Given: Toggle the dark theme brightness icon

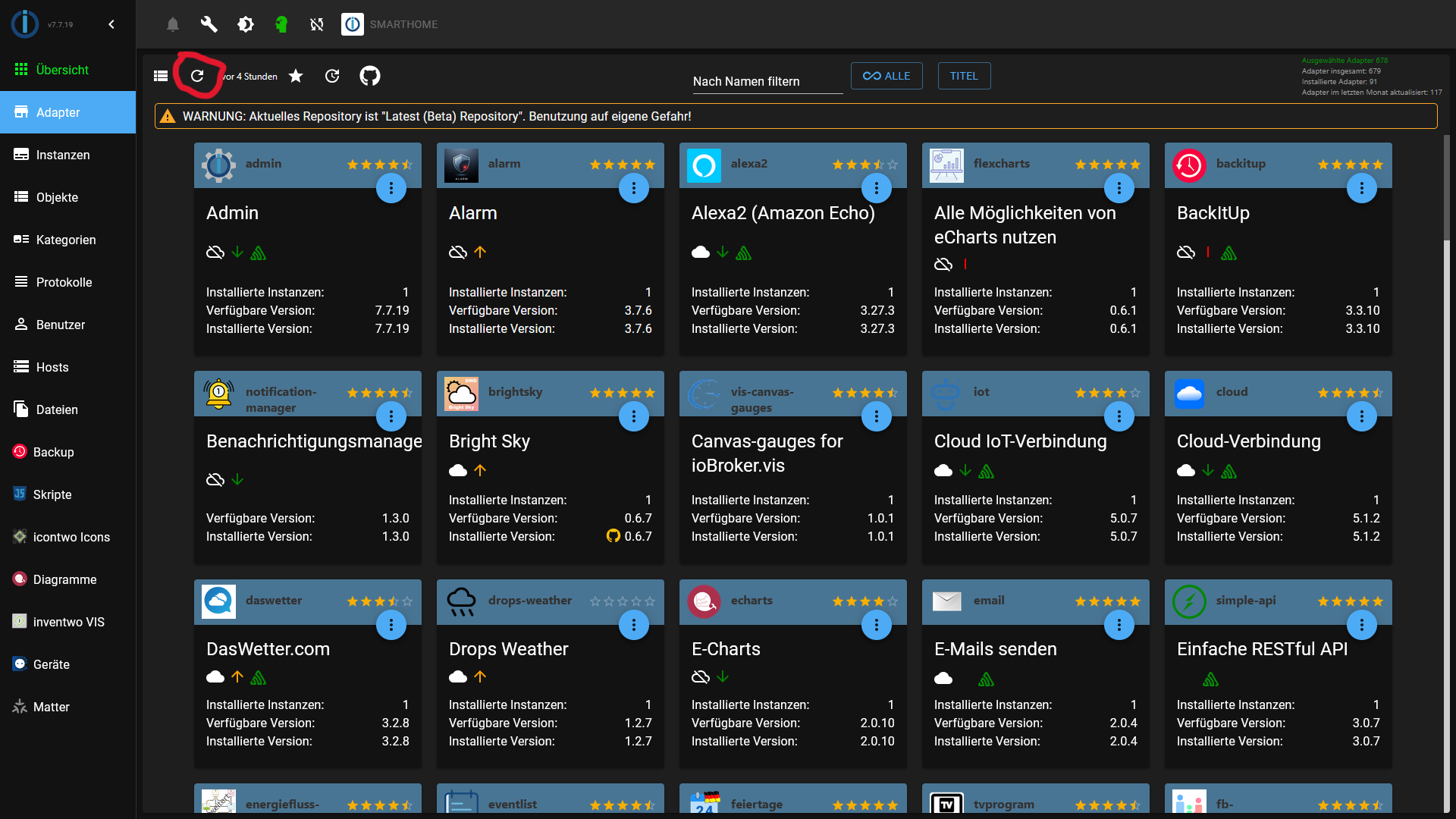Looking at the screenshot, I should coord(246,24).
